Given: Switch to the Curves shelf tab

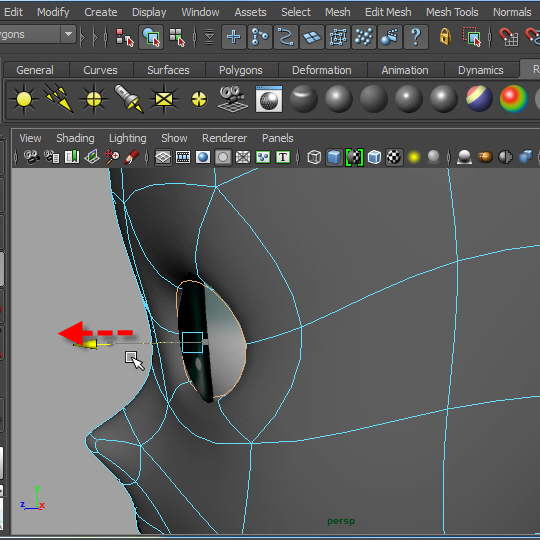Looking at the screenshot, I should point(101,70).
